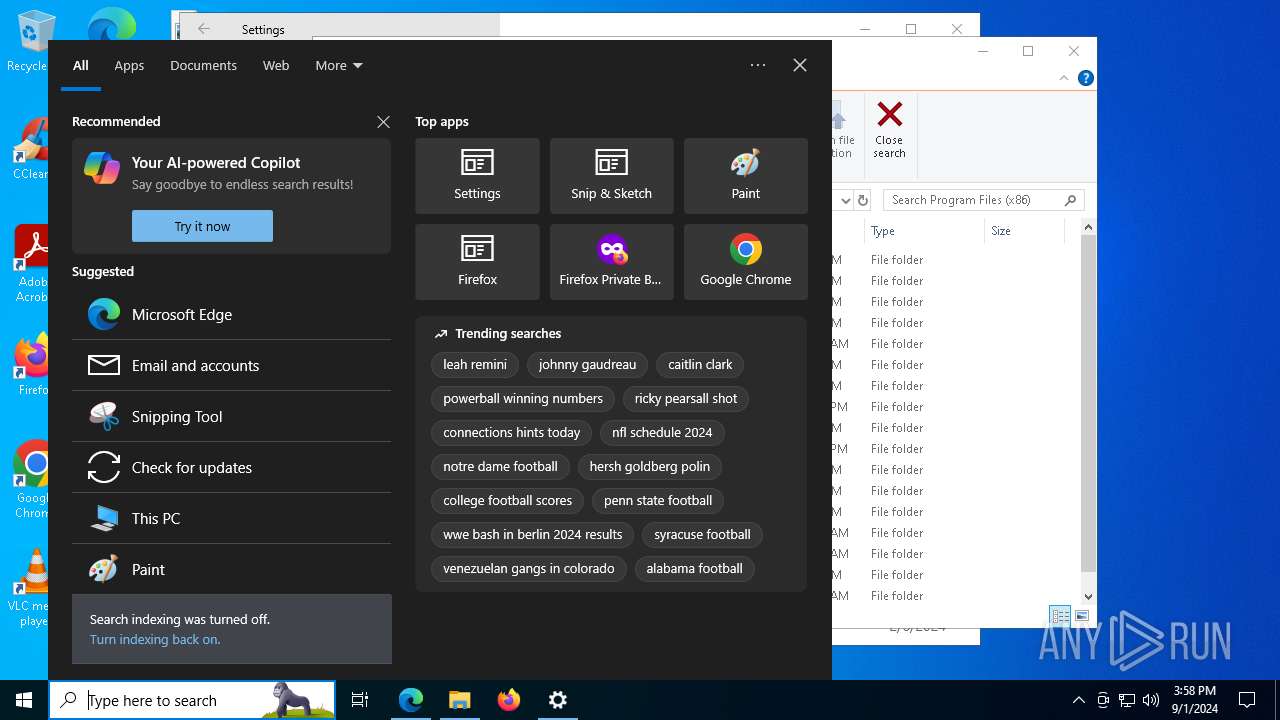Image resolution: width=1280 pixels, height=720 pixels.
Task: Search trending topic caitlin clark
Action: 700,364
